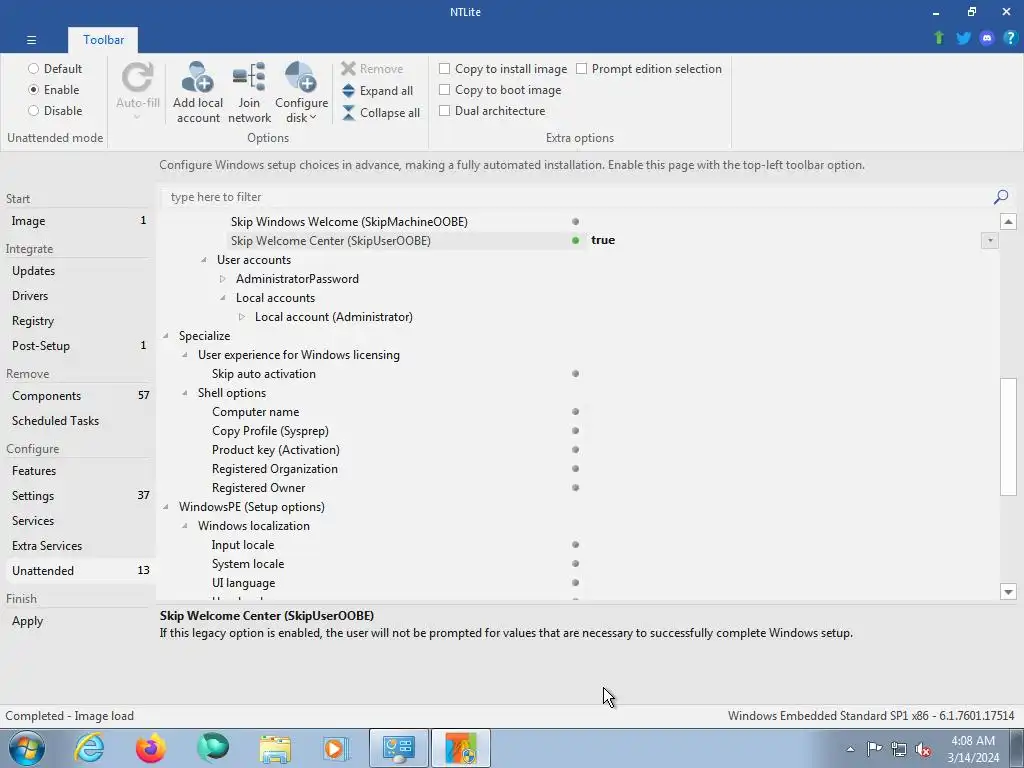Open the Scheduled Tasks page
Screen dimensions: 1024x768
pyautogui.click(x=78, y=421)
